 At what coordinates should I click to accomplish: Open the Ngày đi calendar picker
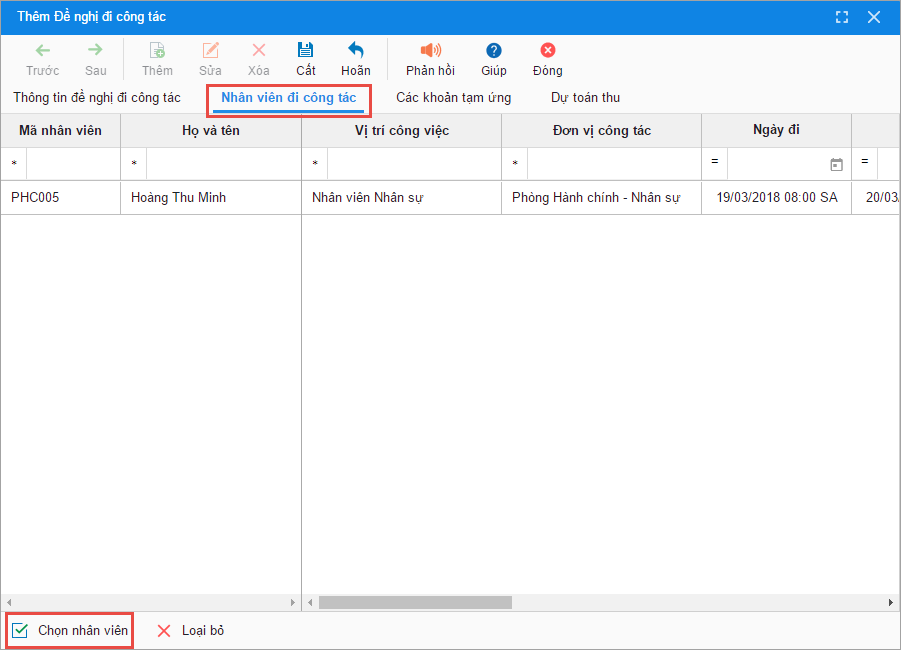(836, 164)
